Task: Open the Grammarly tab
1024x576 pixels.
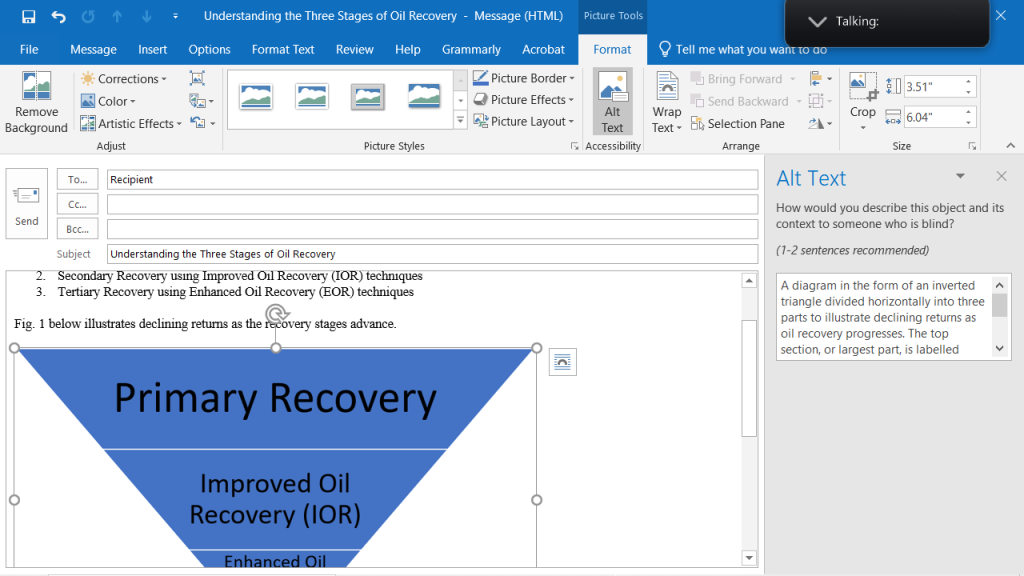Action: coord(471,50)
